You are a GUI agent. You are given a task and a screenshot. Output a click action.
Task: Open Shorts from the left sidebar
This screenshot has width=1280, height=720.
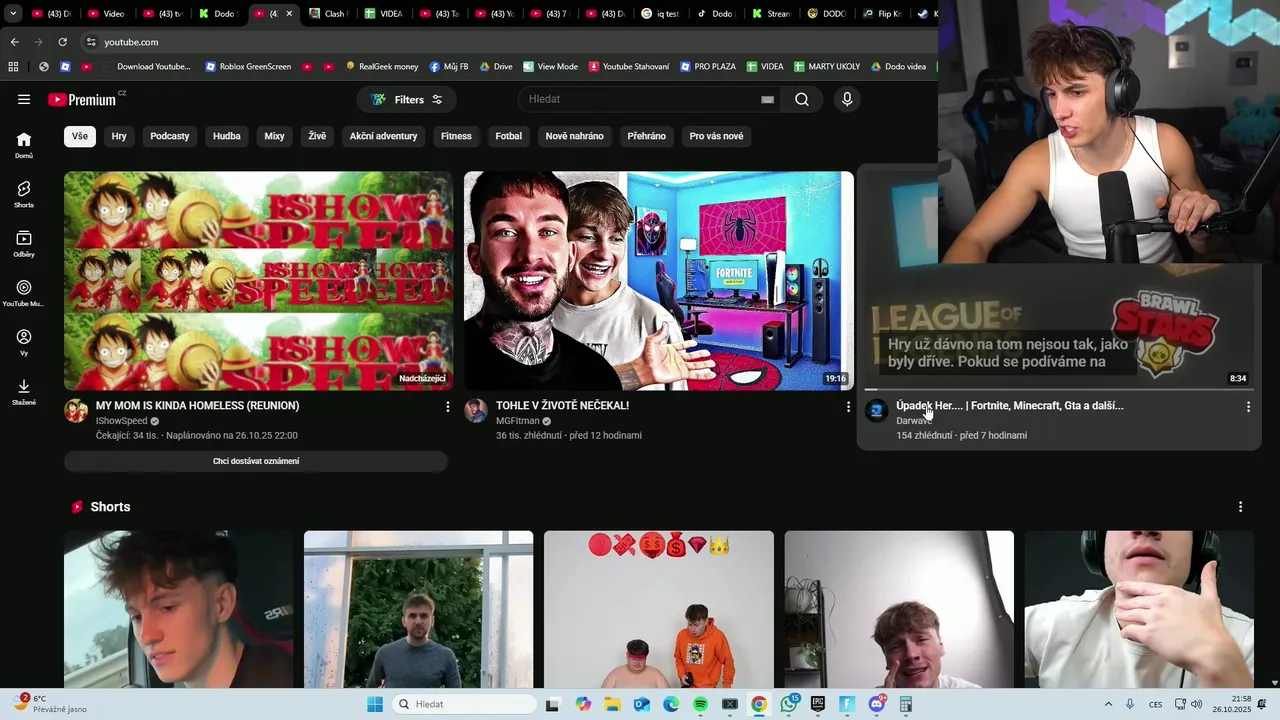point(24,194)
